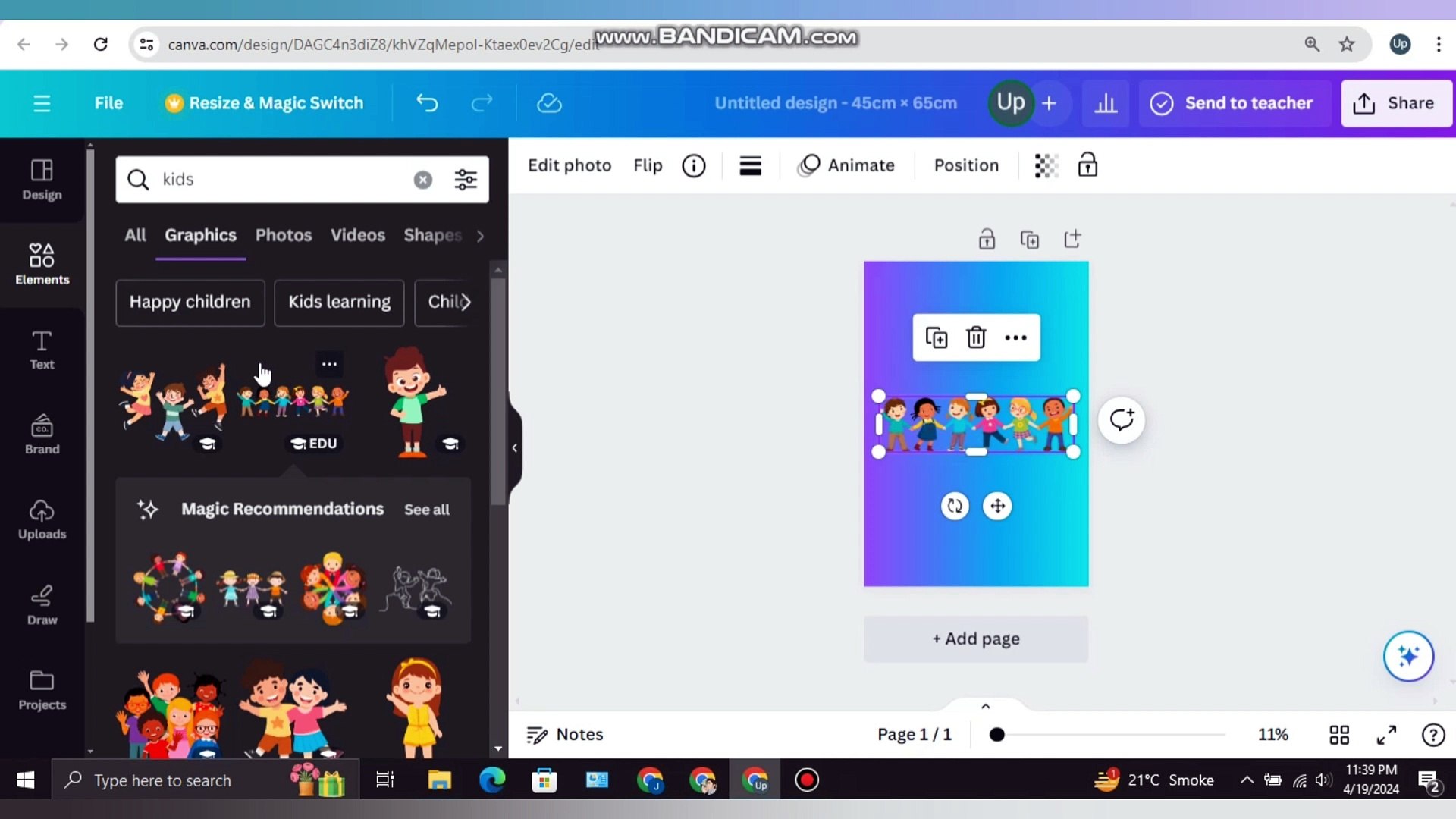1456x819 pixels.
Task: Duplicate the selected element using the copy icon
Action: [x=937, y=337]
